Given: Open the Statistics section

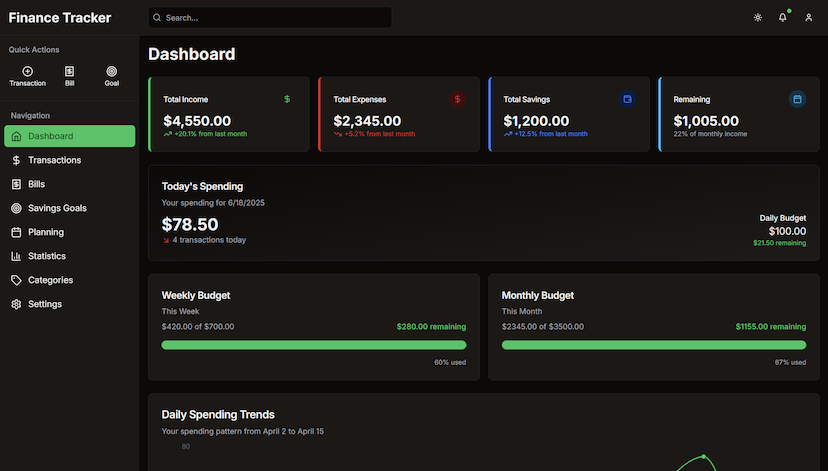Looking at the screenshot, I should (x=47, y=256).
